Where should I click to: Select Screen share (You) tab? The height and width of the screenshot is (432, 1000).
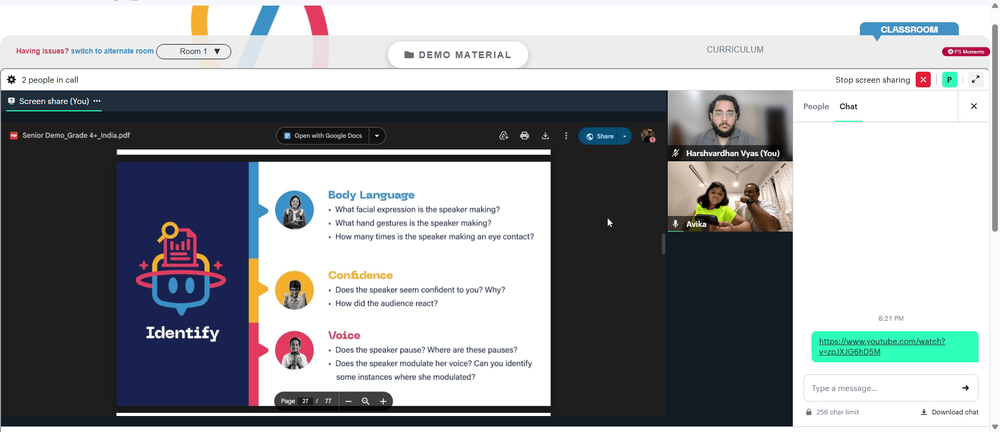(54, 101)
